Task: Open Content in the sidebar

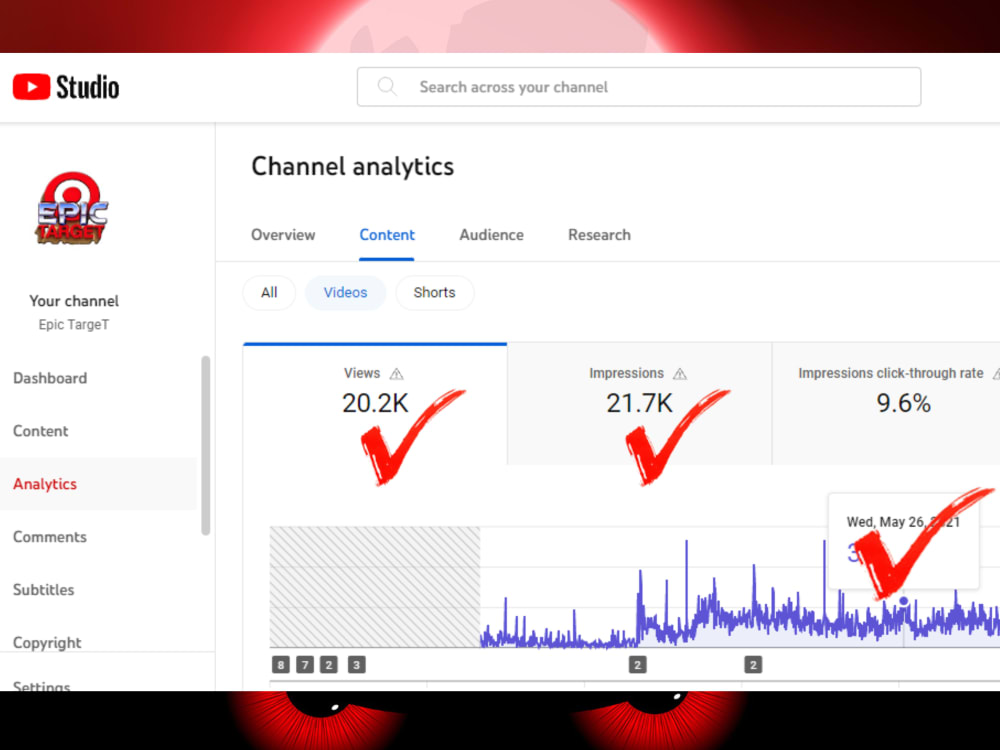Action: click(x=40, y=431)
